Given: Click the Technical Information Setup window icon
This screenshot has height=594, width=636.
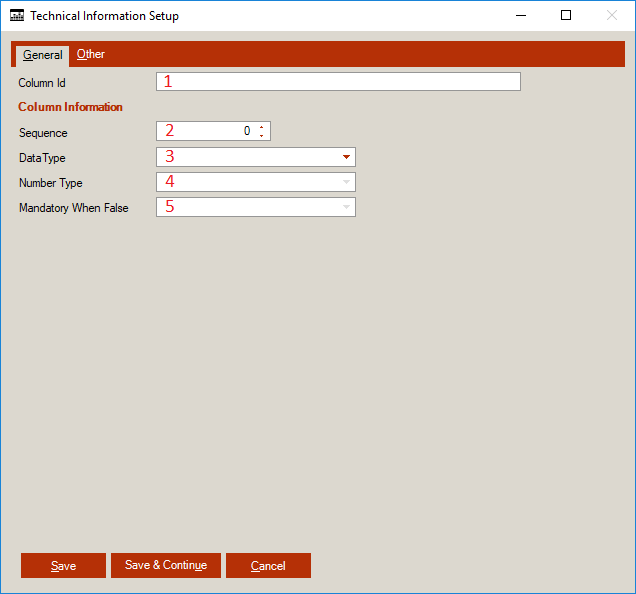Looking at the screenshot, I should pos(16,16).
